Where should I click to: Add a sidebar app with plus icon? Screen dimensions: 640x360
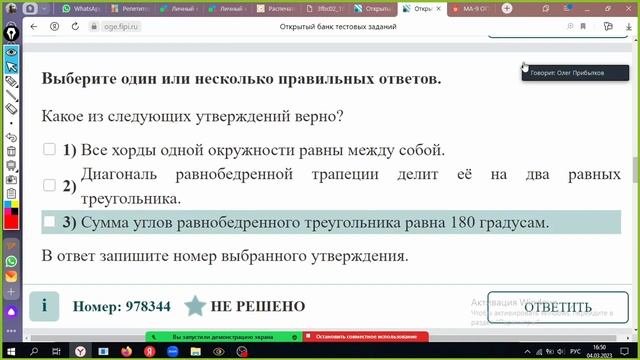point(11,292)
